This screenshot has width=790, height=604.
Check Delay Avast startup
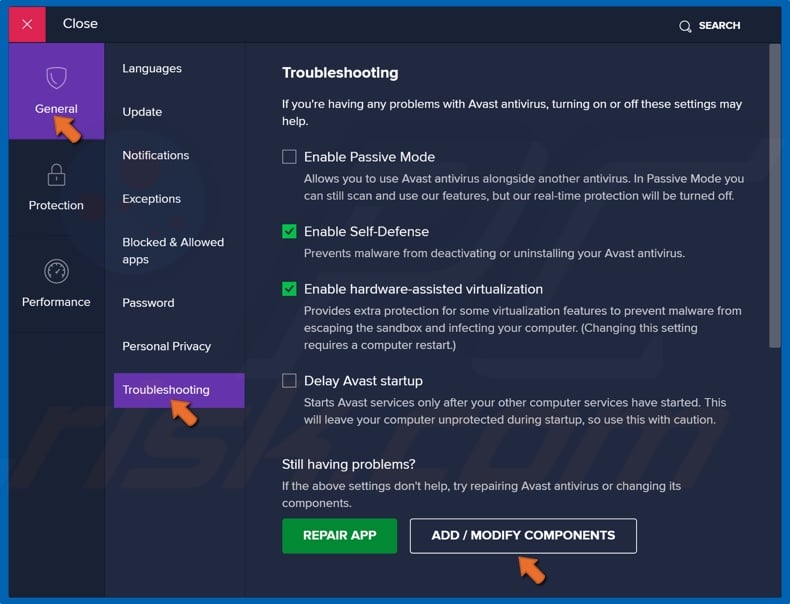[x=289, y=380]
